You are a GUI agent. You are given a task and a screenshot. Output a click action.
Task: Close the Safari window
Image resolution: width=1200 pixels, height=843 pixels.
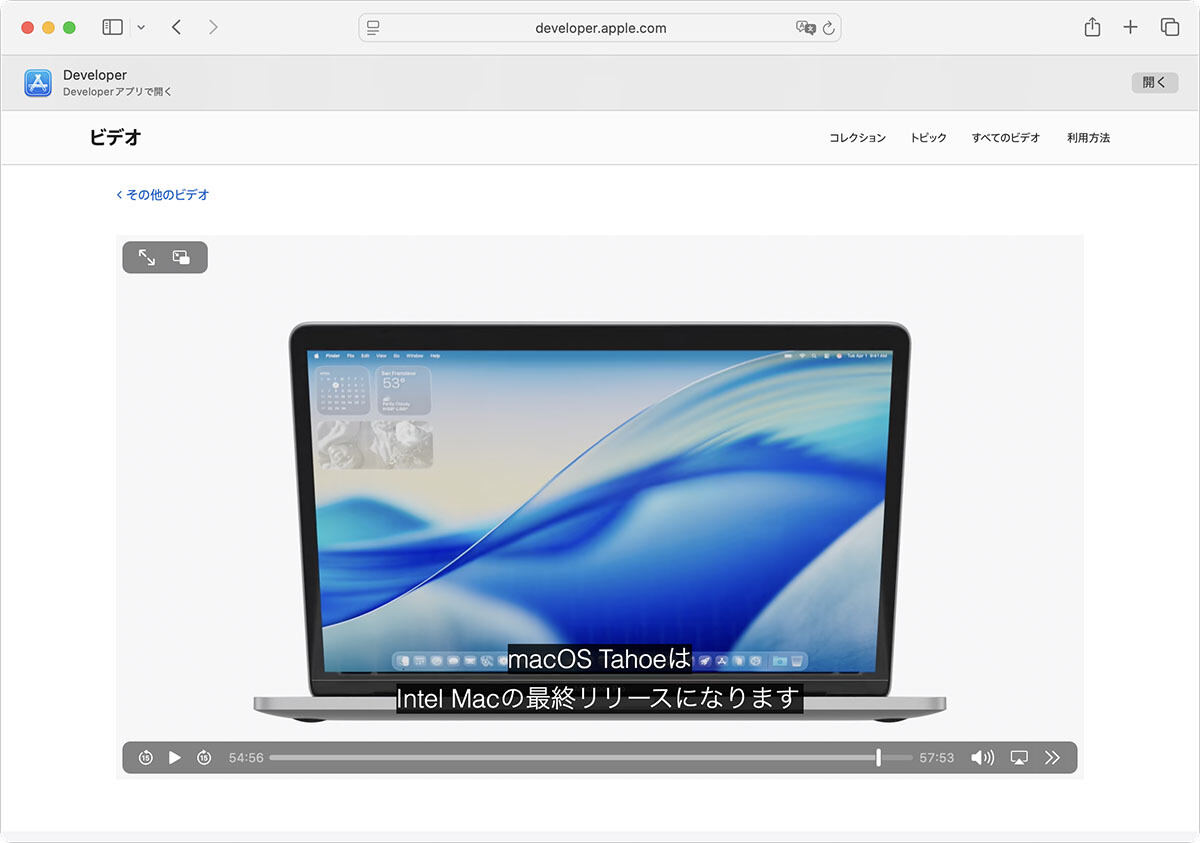[27, 28]
